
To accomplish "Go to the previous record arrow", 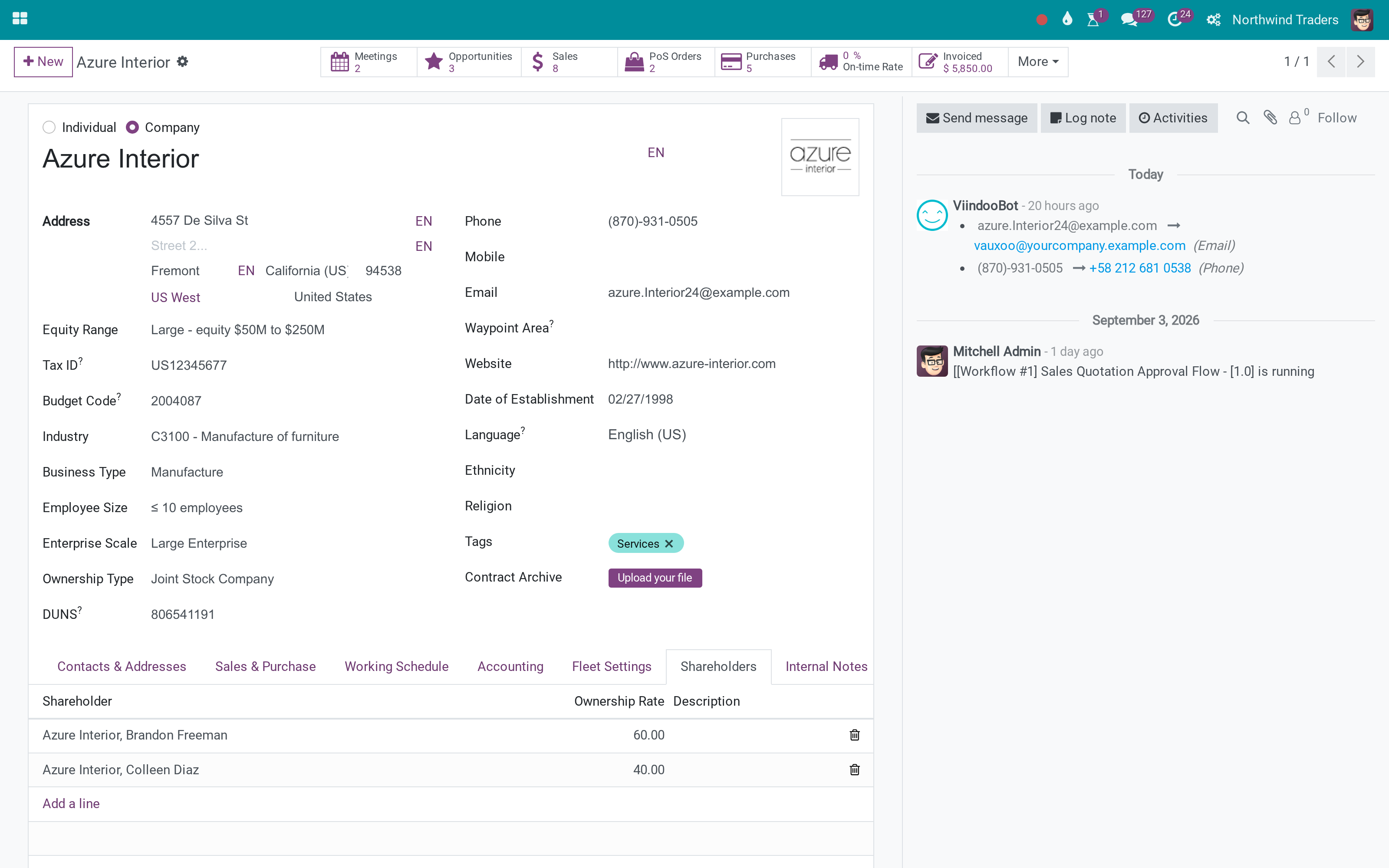I will click(x=1332, y=62).
